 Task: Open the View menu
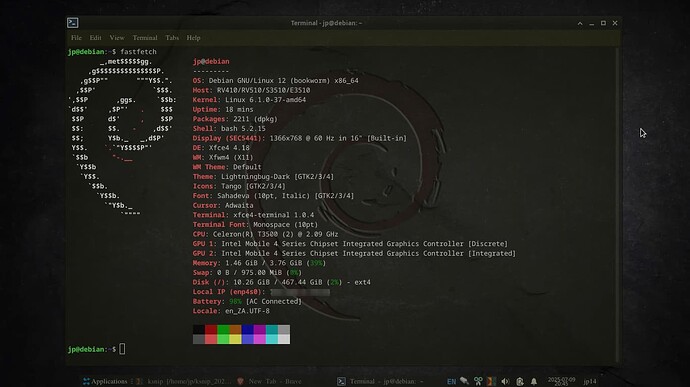[x=117, y=38]
